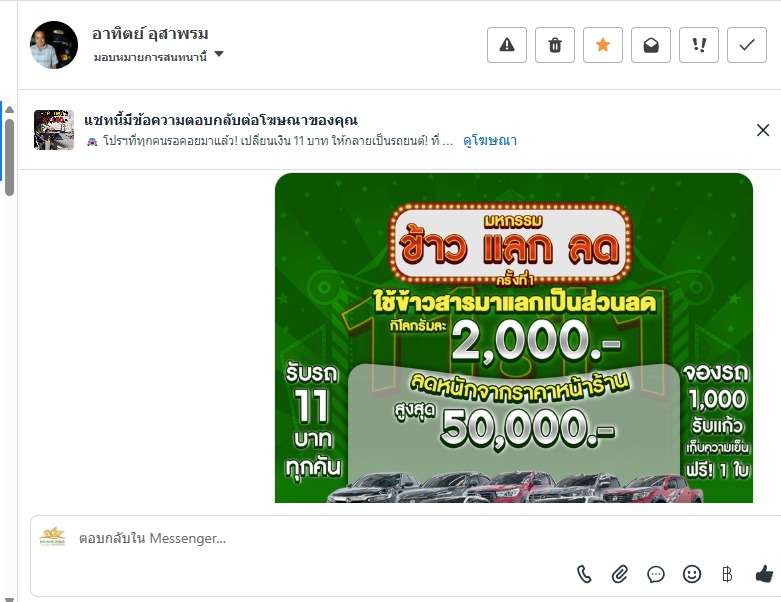The height and width of the screenshot is (602, 781).
Task: Mark conversation as spam with warning icon
Action: tap(507, 45)
